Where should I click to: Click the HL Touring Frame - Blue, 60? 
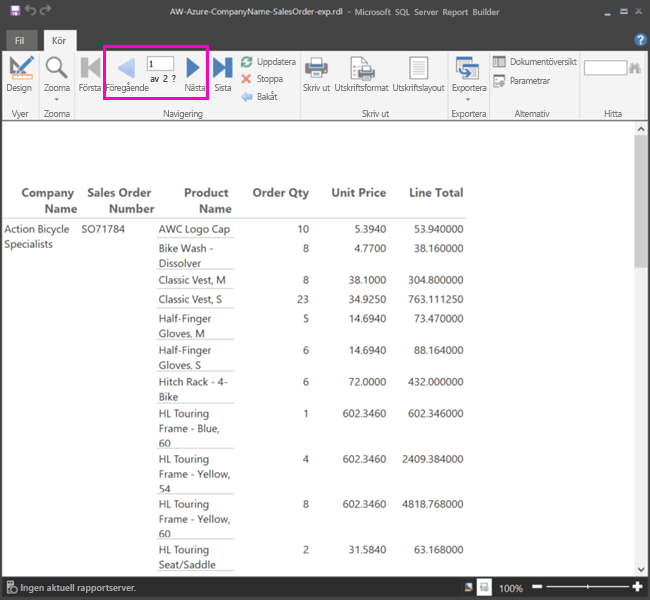pyautogui.click(x=189, y=428)
